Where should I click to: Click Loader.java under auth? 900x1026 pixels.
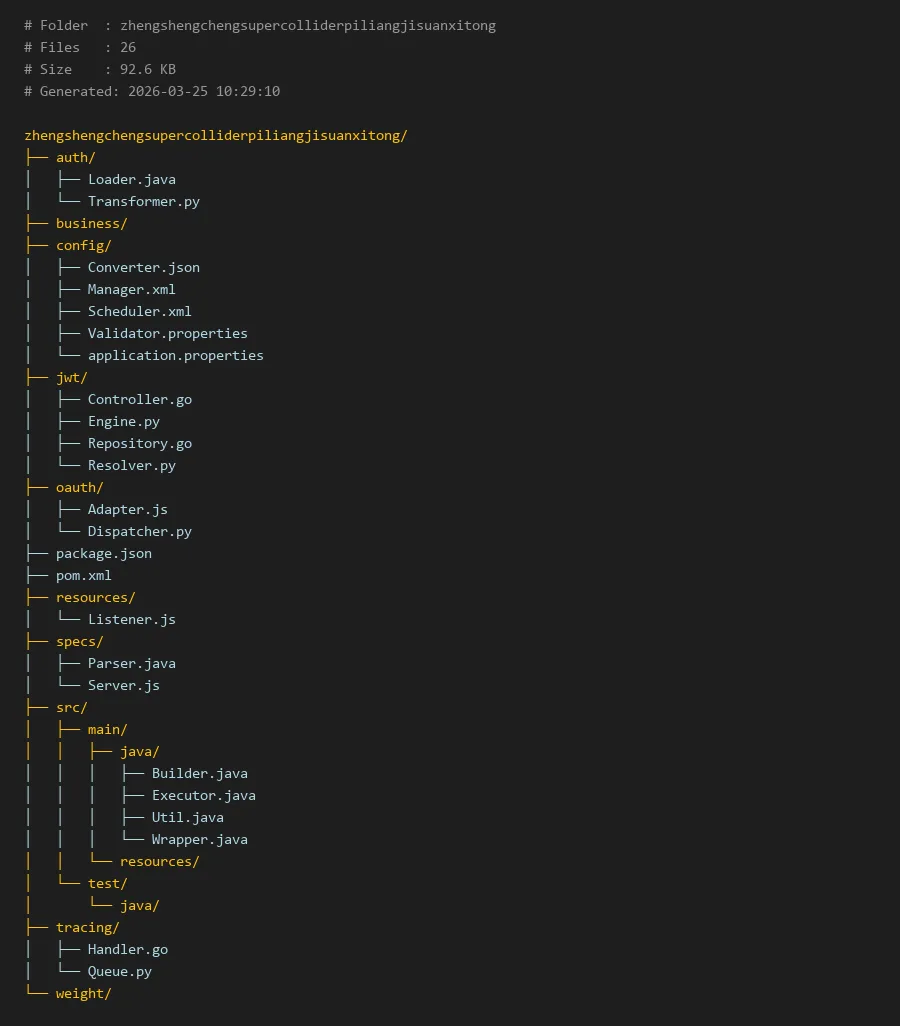(x=132, y=179)
